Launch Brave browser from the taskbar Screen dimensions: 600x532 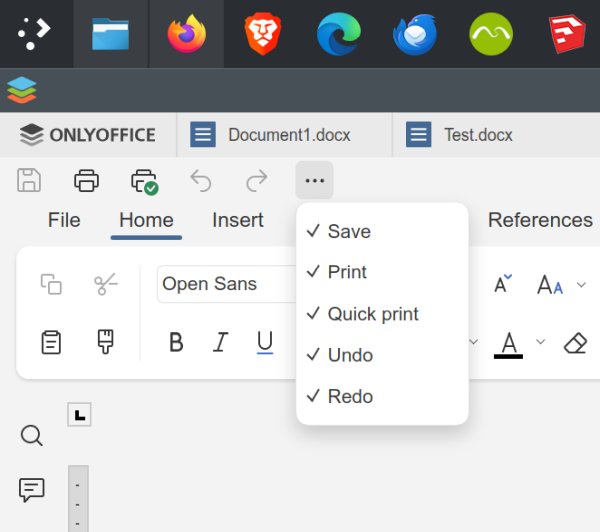click(x=262, y=34)
